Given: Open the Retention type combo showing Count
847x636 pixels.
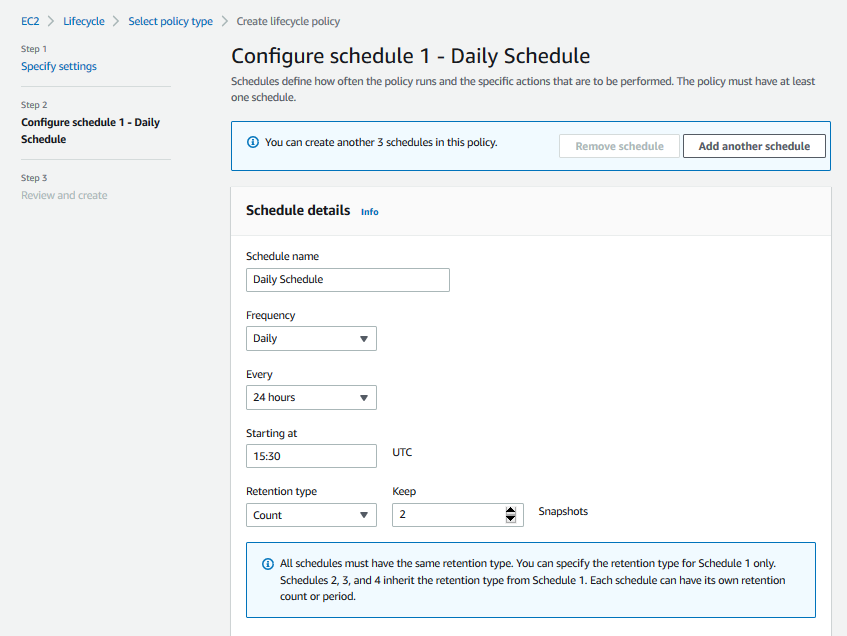Looking at the screenshot, I should [310, 514].
